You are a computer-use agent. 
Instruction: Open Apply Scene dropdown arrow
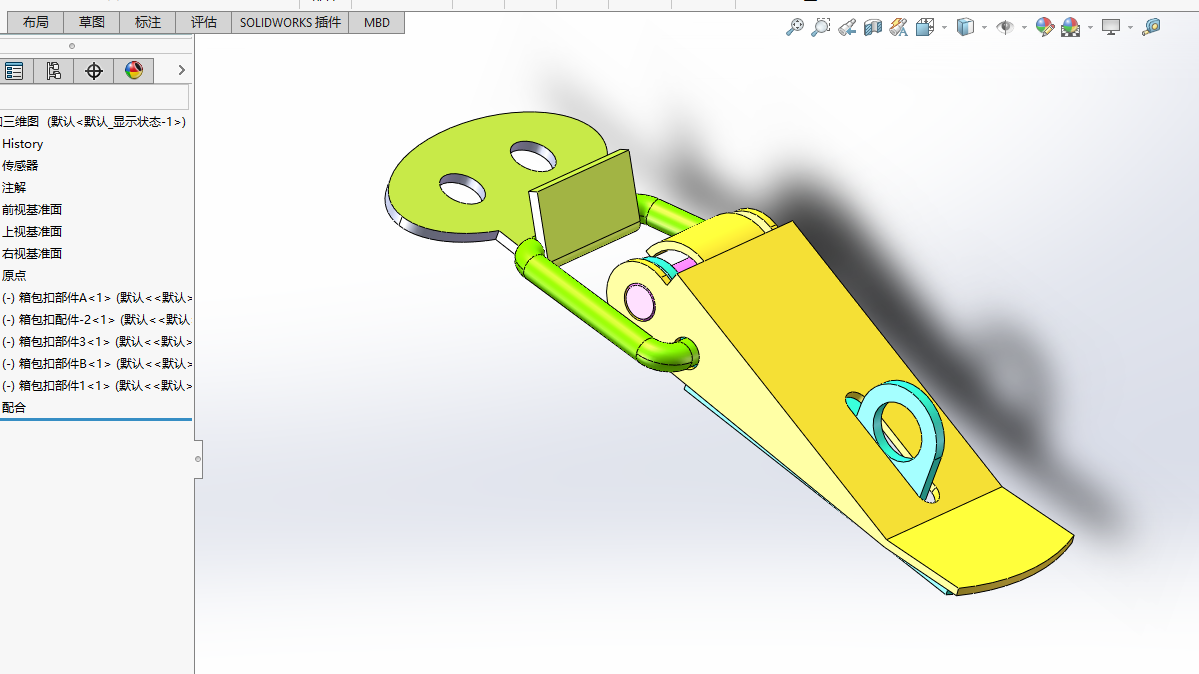click(x=1090, y=28)
